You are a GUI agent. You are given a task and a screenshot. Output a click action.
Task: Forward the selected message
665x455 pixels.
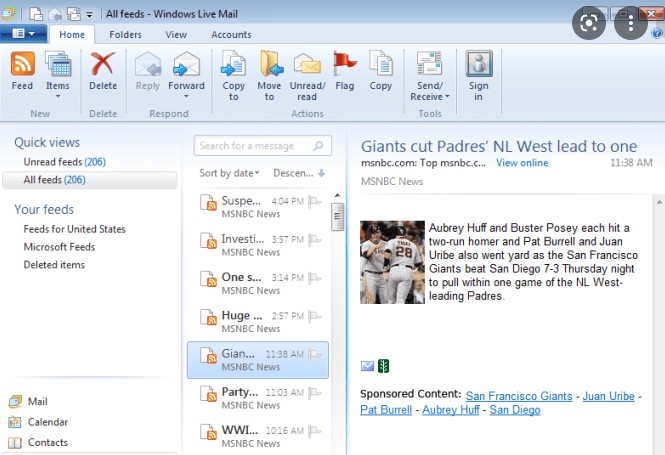pyautogui.click(x=186, y=74)
